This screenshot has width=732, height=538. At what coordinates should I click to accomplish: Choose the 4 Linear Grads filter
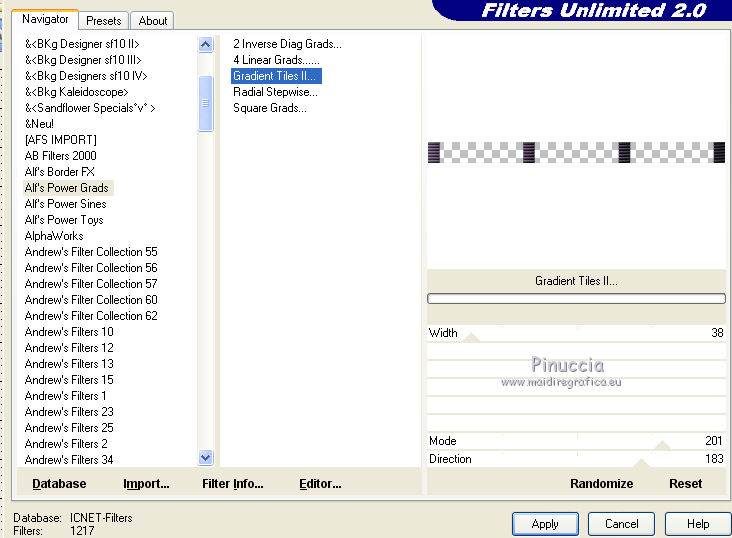pyautogui.click(x=276, y=60)
